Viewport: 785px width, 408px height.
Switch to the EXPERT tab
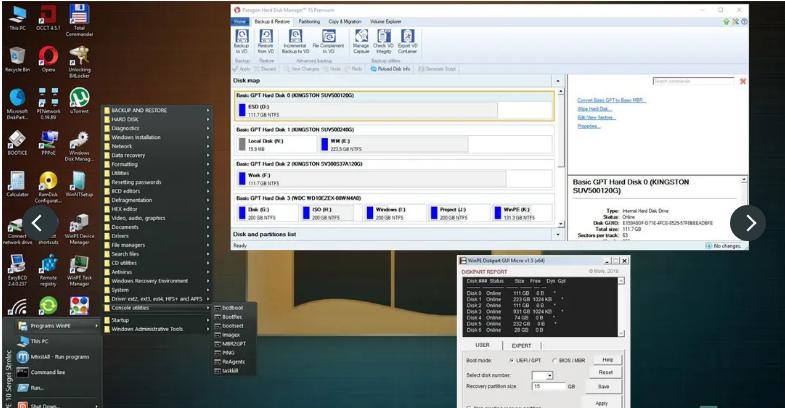click(520, 345)
